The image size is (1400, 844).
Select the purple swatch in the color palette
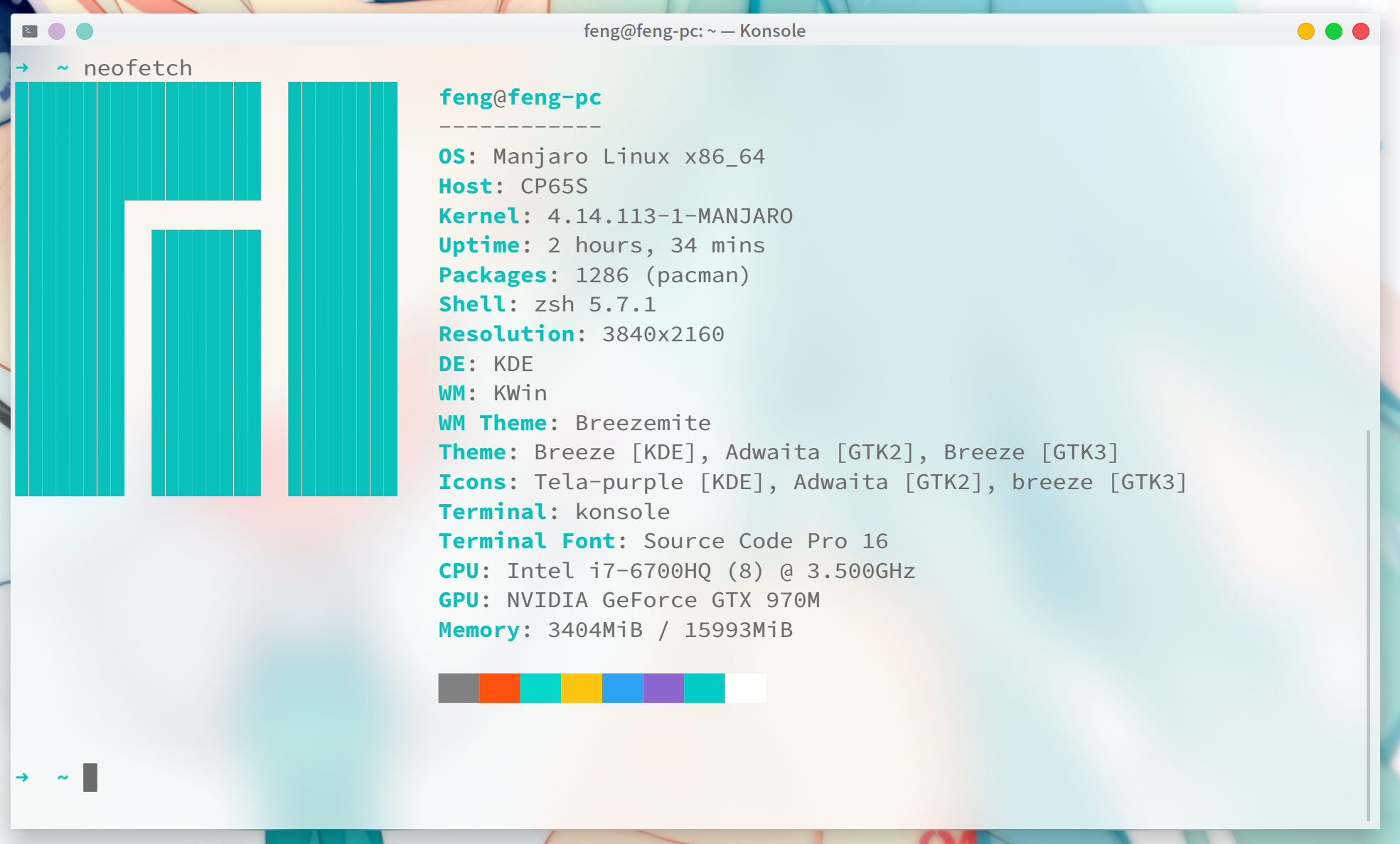[x=663, y=688]
